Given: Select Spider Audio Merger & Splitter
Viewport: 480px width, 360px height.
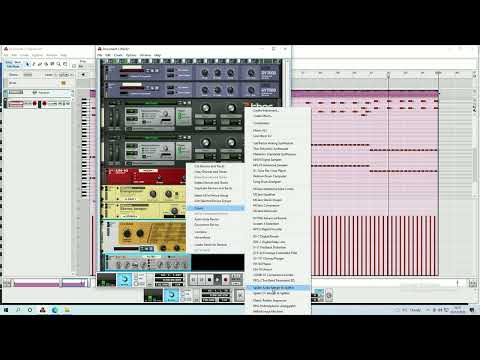Looking at the screenshot, I should [278, 287].
